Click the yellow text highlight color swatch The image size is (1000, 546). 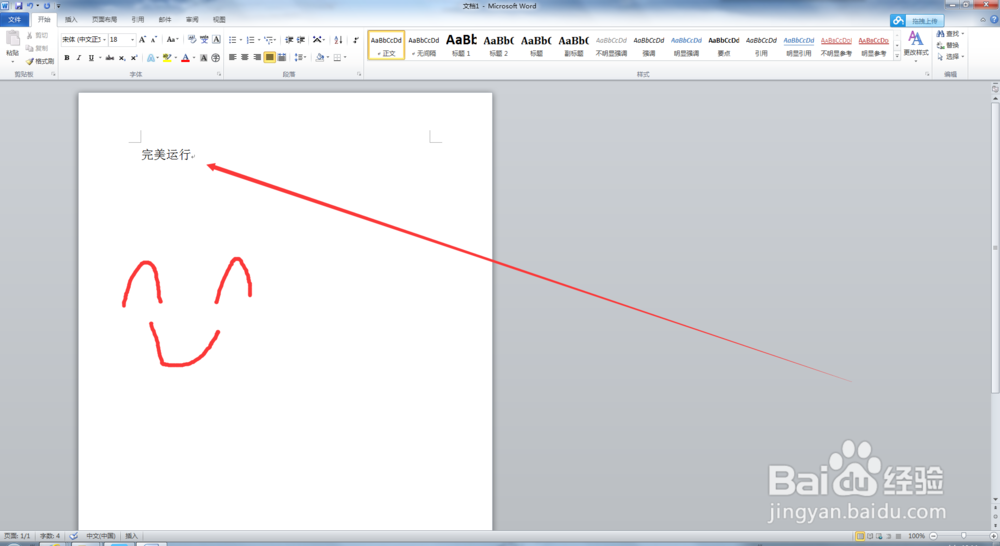pos(167,58)
